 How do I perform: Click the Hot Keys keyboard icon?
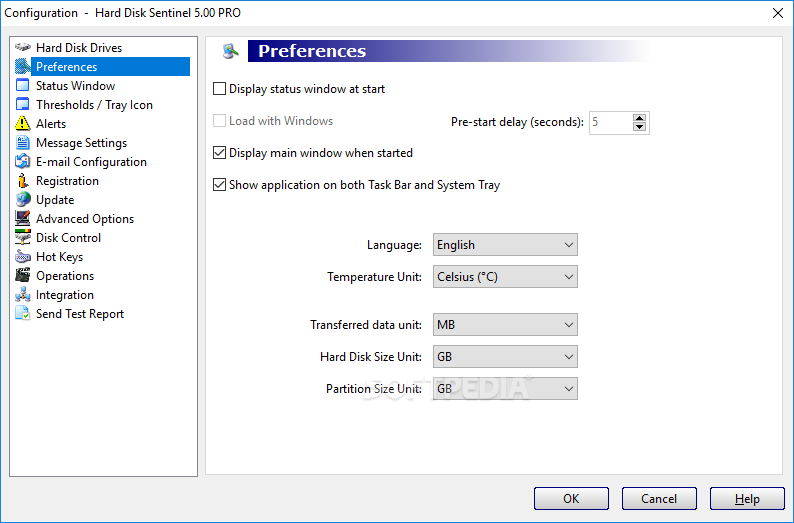click(23, 256)
